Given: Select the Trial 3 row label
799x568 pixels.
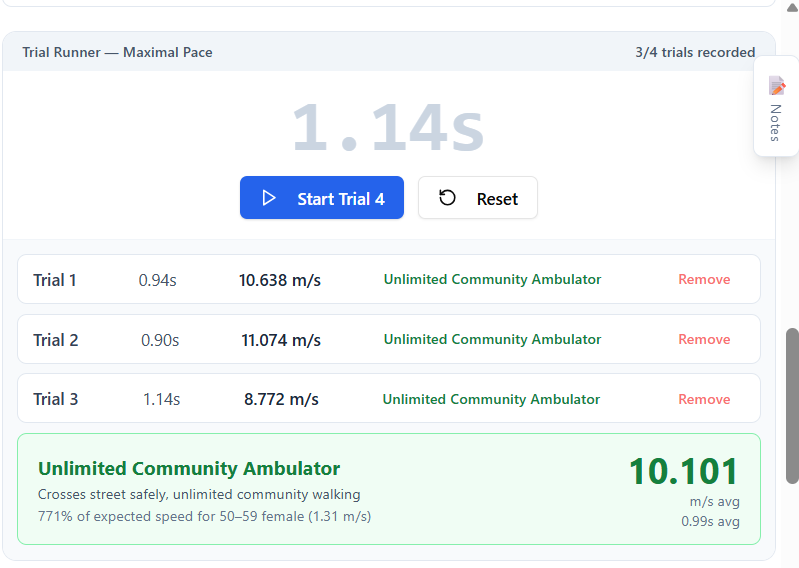Looking at the screenshot, I should click(56, 399).
